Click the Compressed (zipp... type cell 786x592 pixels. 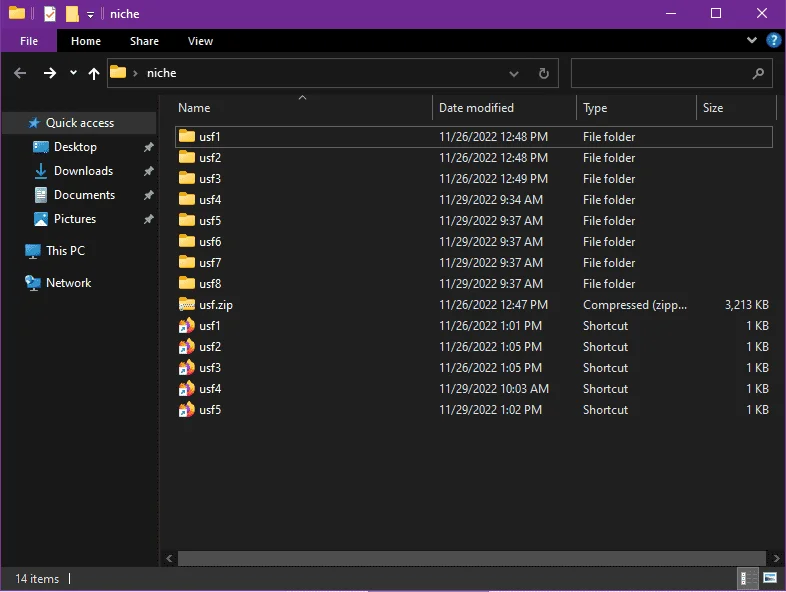point(635,305)
